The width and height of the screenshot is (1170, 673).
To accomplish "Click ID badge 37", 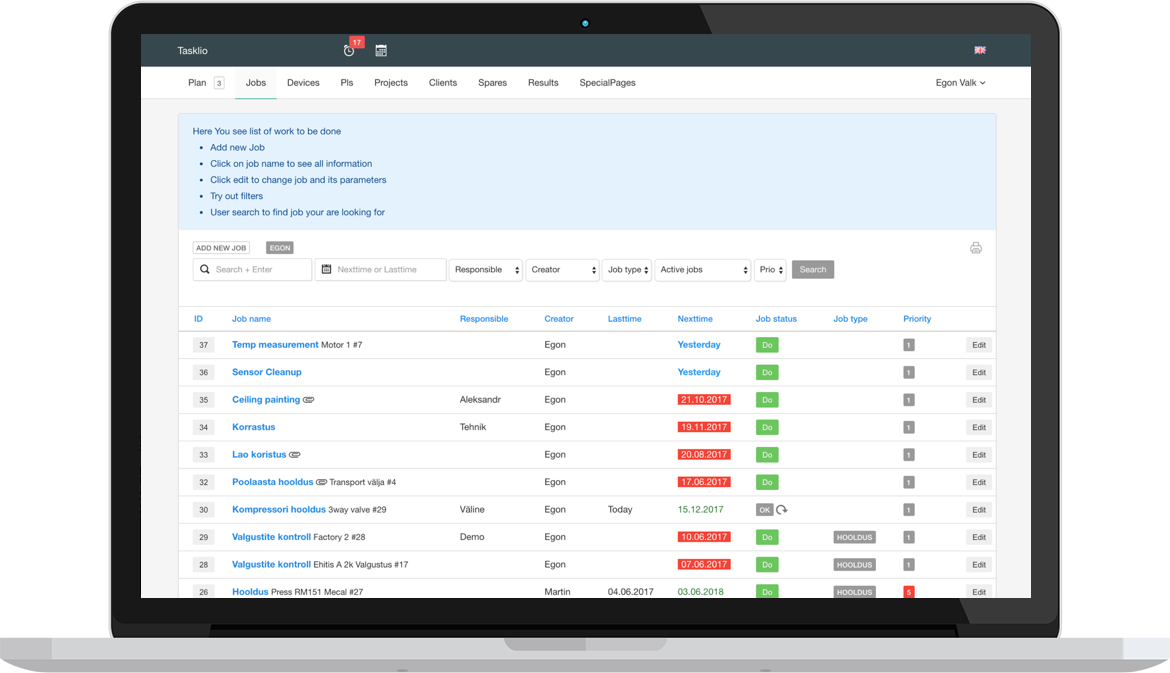I will [203, 345].
